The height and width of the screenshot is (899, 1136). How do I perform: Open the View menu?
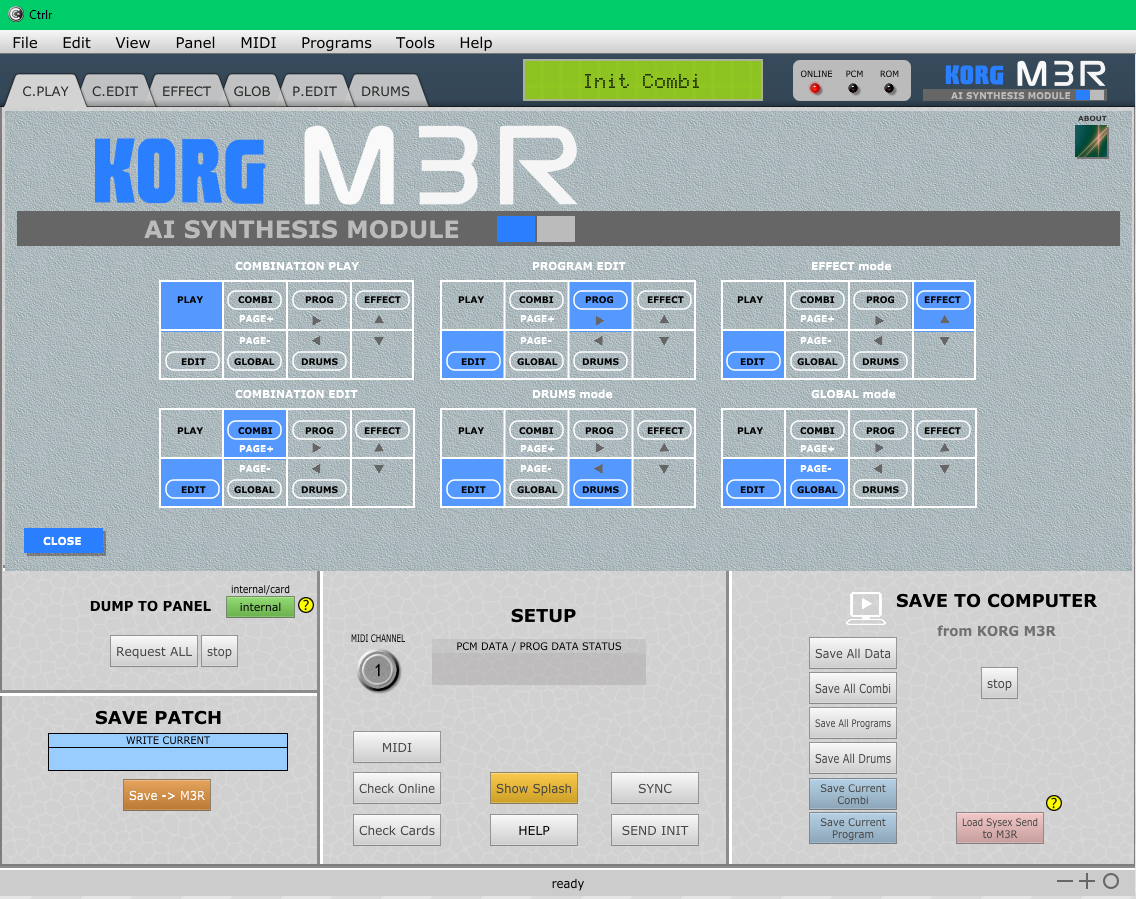(x=133, y=43)
